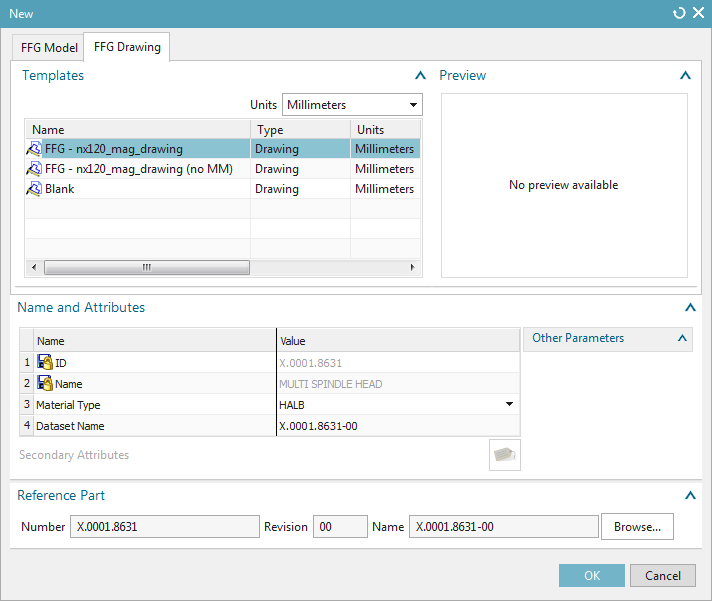Click the reset dialog icon in title bar
712x601 pixels.
click(x=679, y=13)
